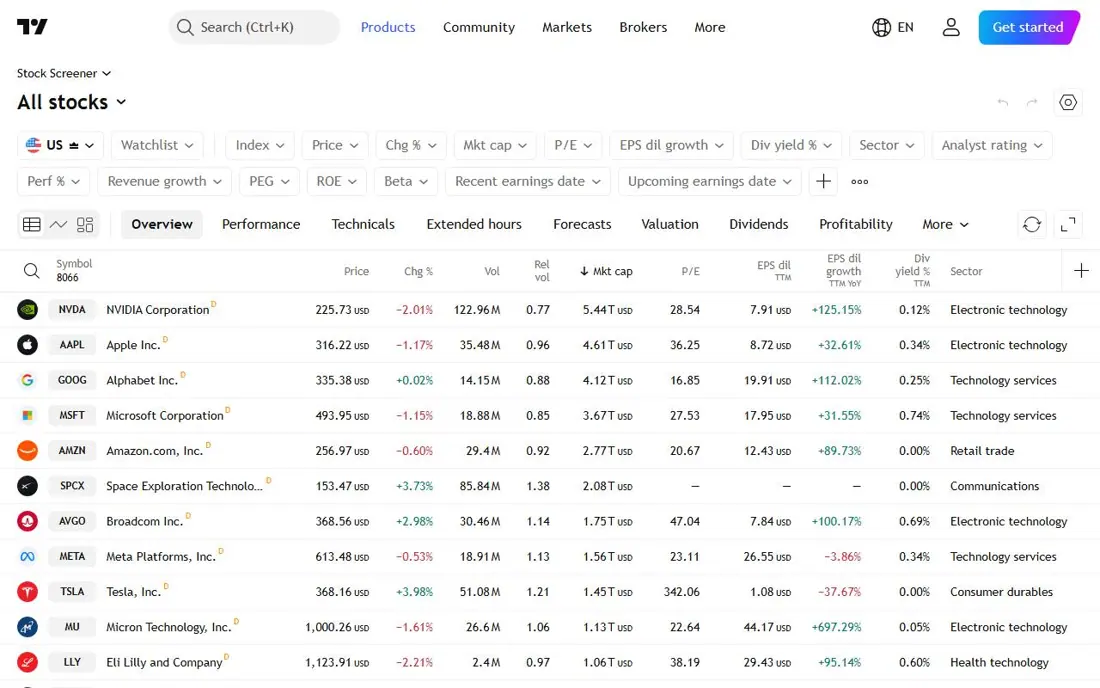Switch to the Performance tab
This screenshot has width=1100, height=688.
261,224
